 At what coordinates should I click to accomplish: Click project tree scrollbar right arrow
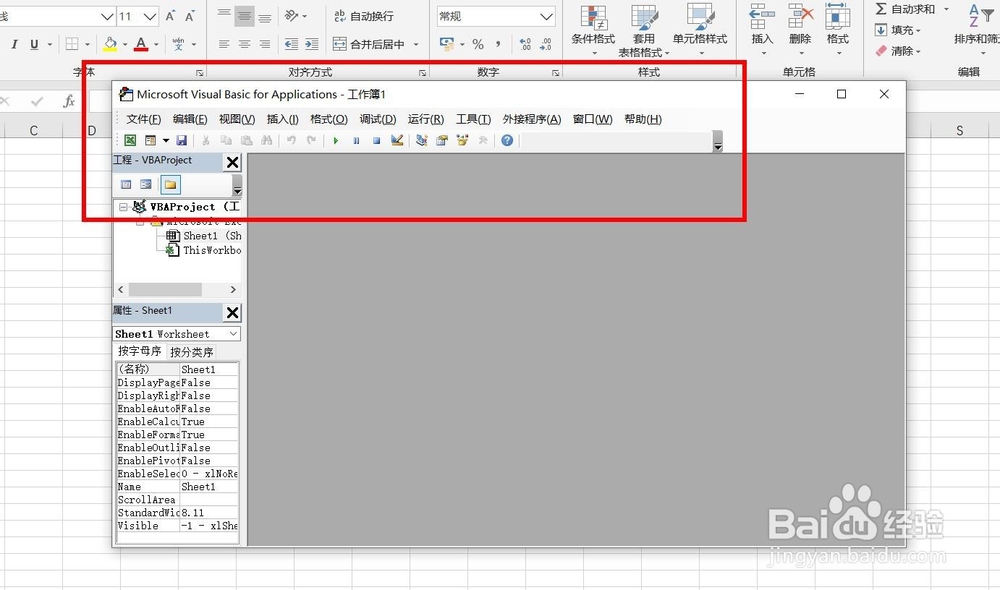[233, 290]
